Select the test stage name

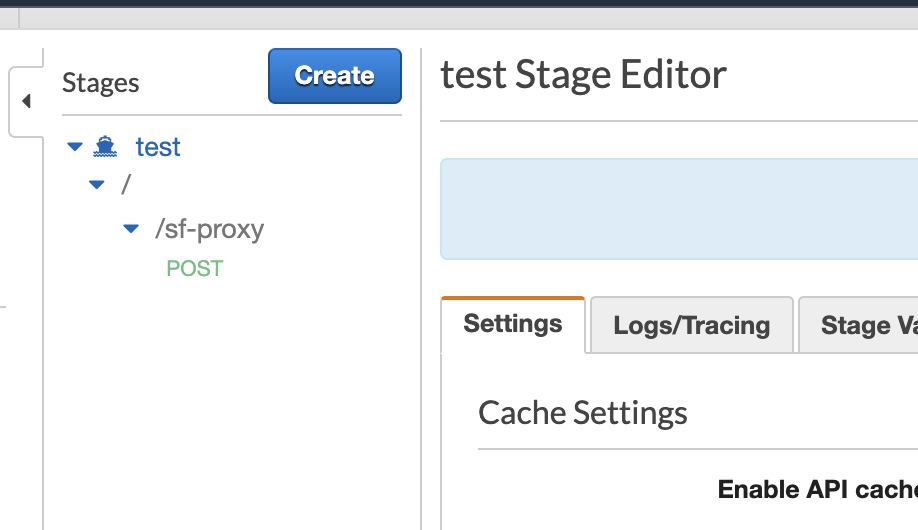[x=158, y=147]
